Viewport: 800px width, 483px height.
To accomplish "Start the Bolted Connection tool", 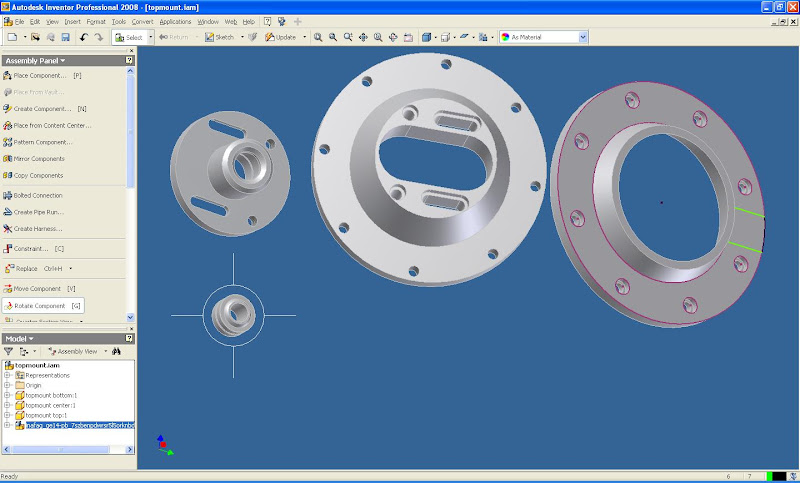I will 38,195.
